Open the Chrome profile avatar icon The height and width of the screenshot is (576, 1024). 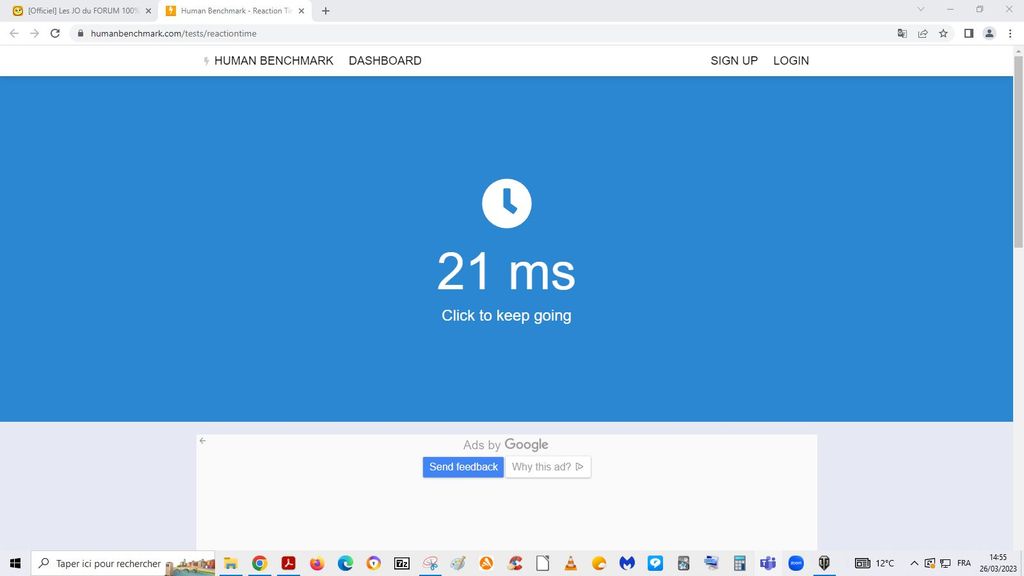pyautogui.click(x=989, y=33)
